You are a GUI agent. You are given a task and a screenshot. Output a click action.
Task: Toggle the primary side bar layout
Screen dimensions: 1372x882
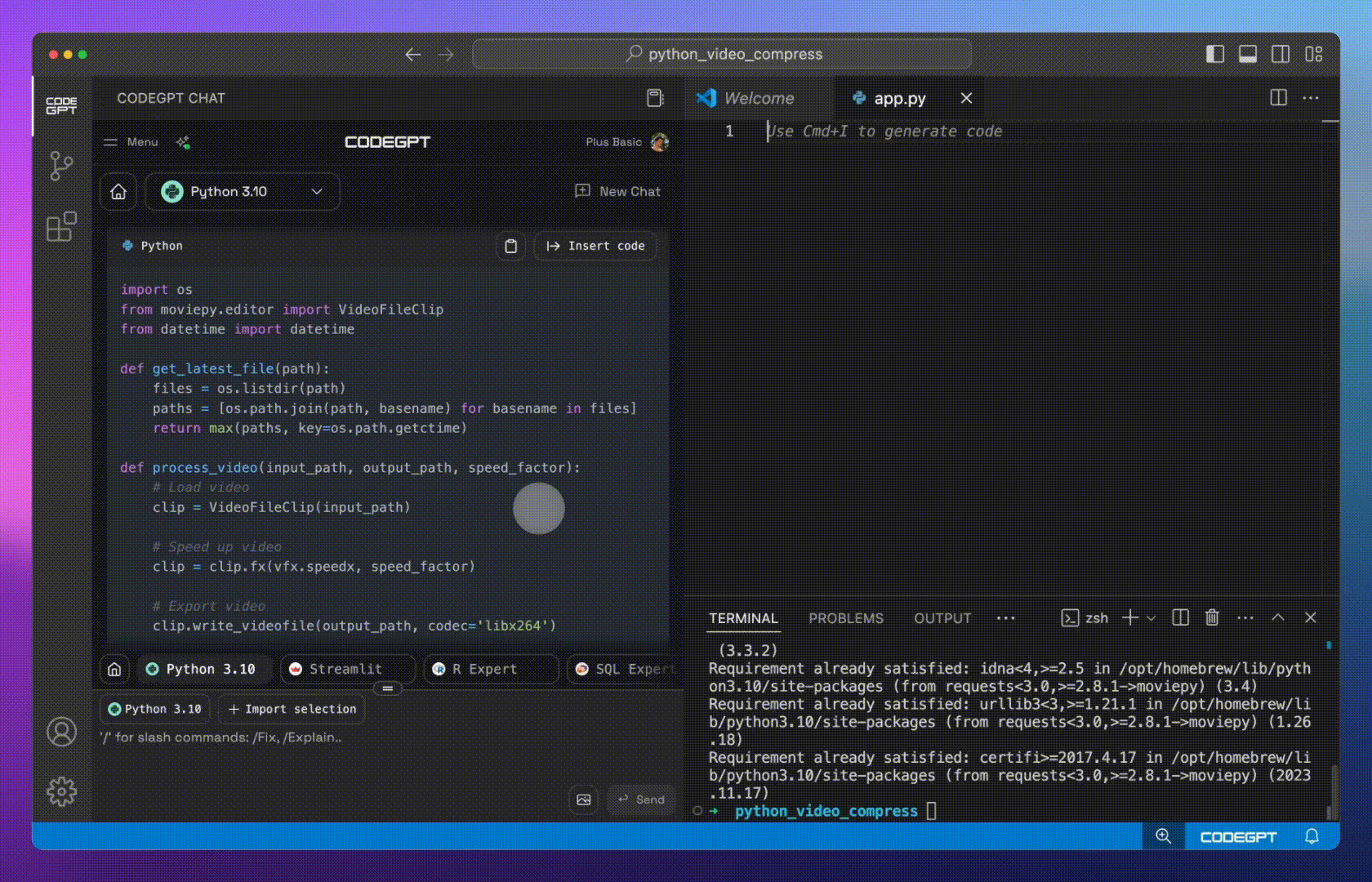point(1215,54)
